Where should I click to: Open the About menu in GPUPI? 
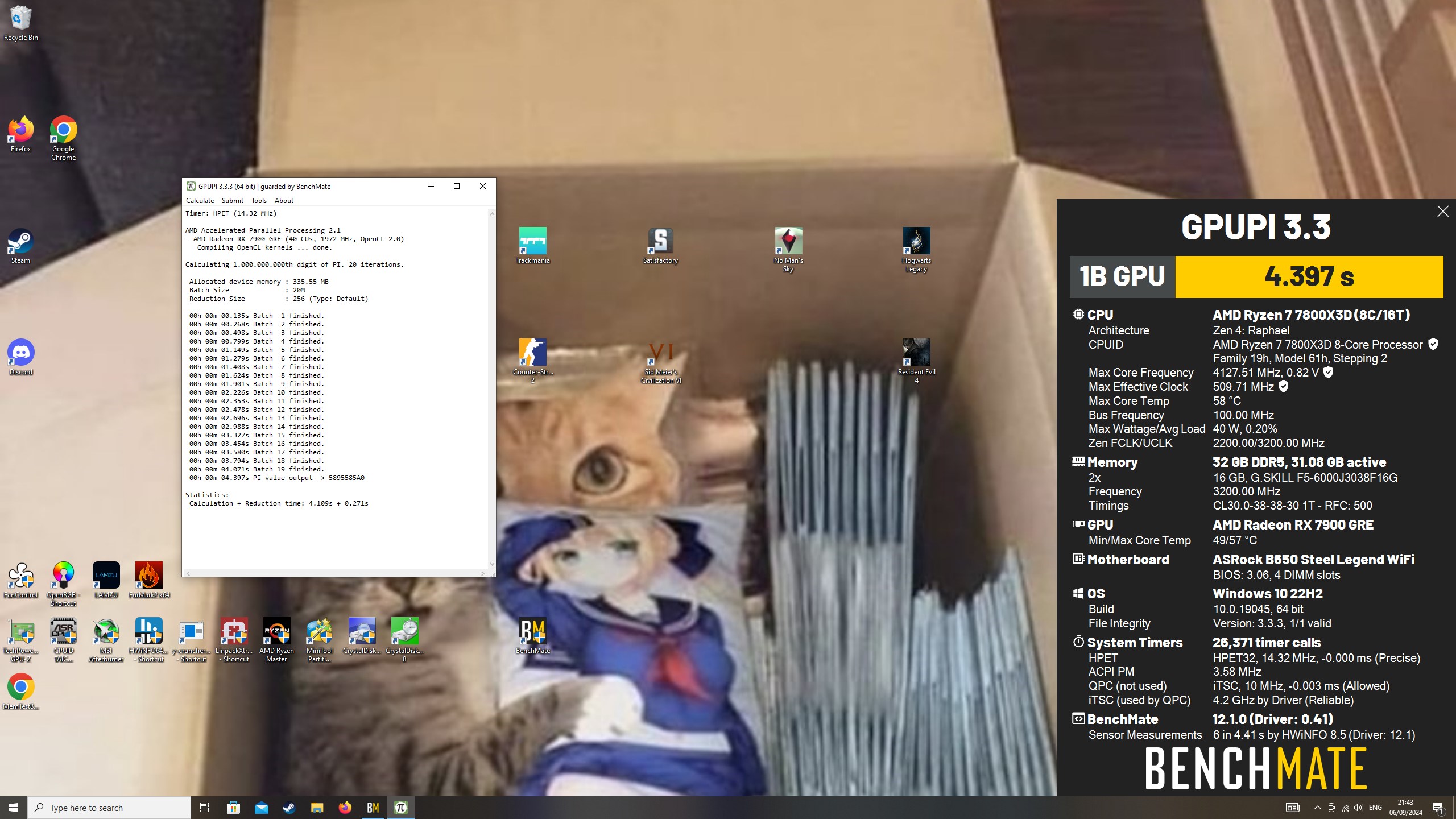pyautogui.click(x=284, y=201)
